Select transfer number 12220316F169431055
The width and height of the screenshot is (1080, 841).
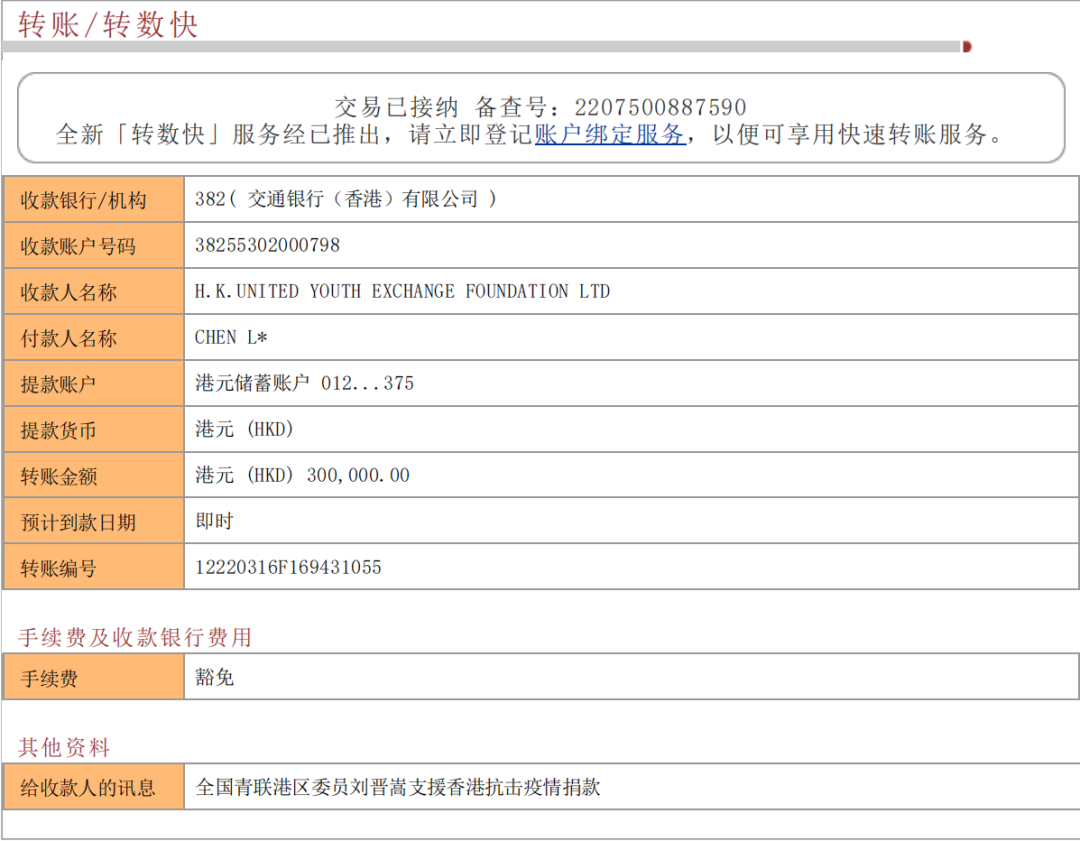point(288,567)
